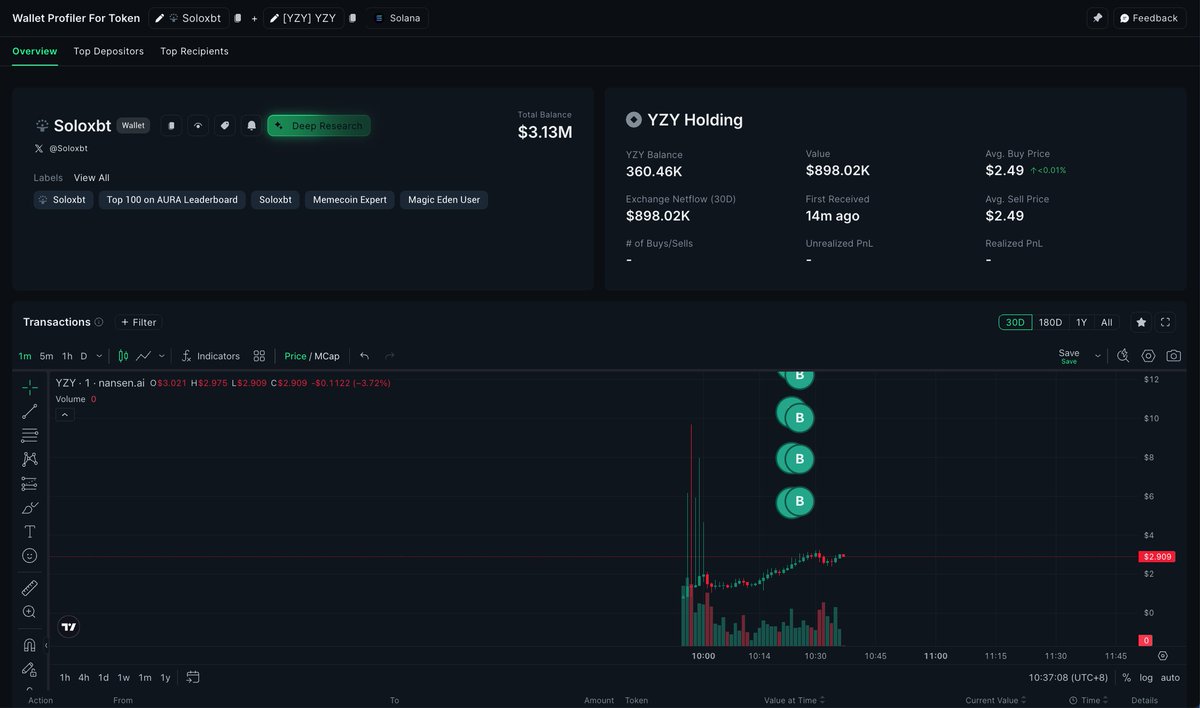Toggle auto scale on price axis
Screen dimensions: 1200x708
pyautogui.click(x=1170, y=677)
